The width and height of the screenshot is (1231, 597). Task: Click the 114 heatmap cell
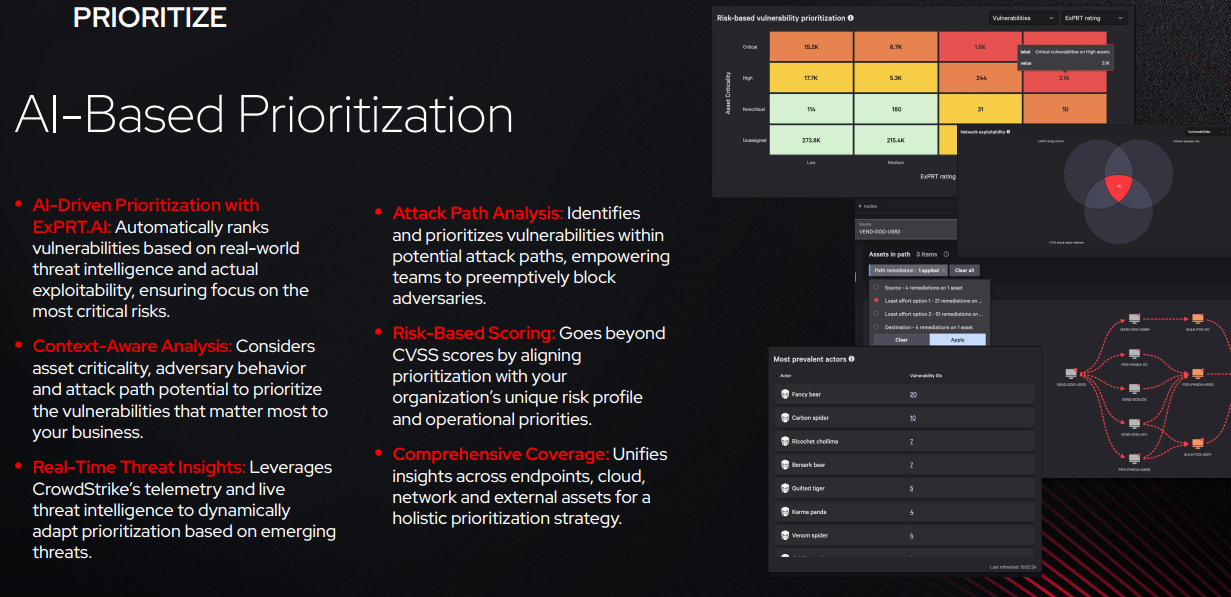click(x=811, y=108)
